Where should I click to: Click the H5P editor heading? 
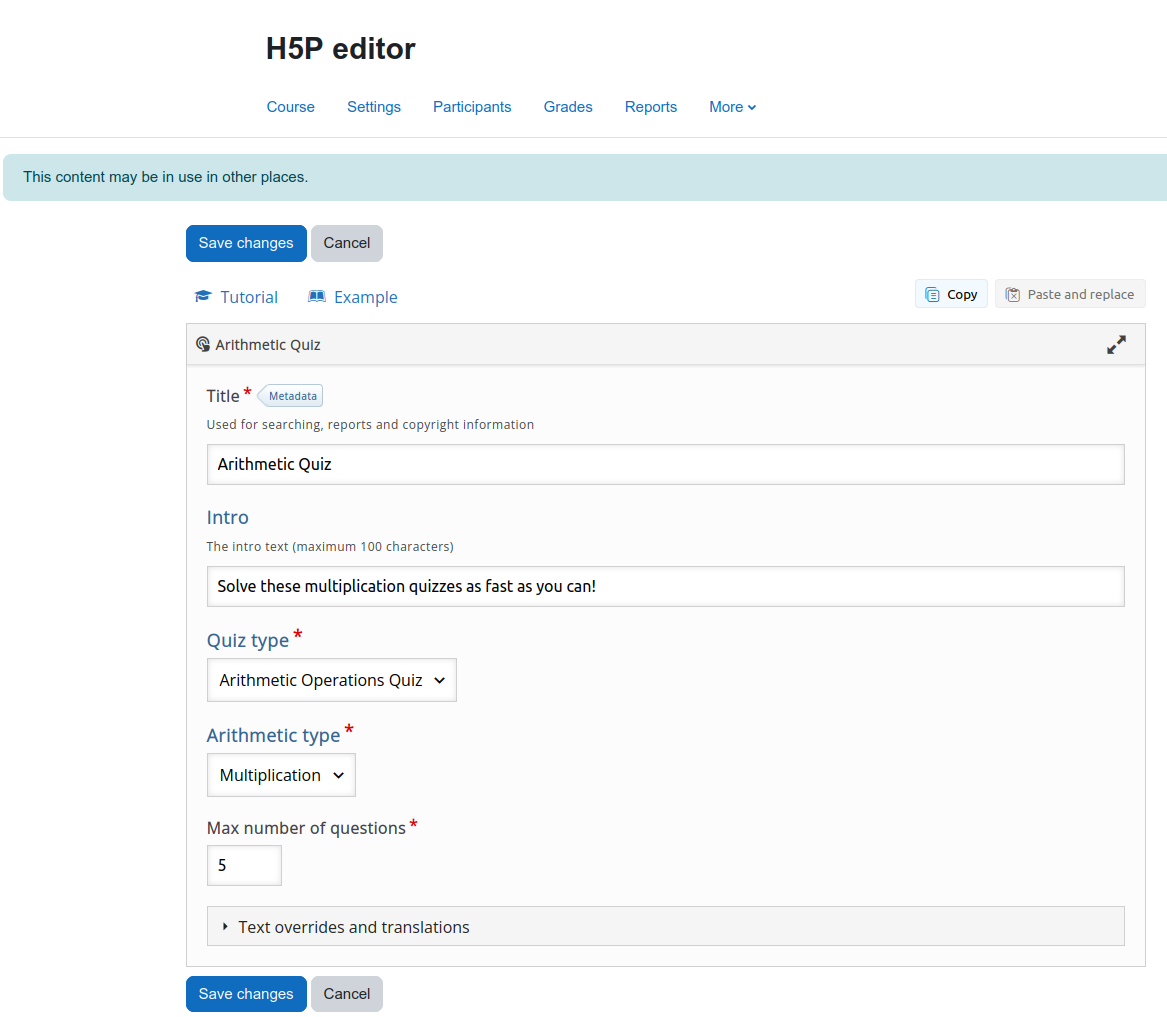pyautogui.click(x=340, y=48)
